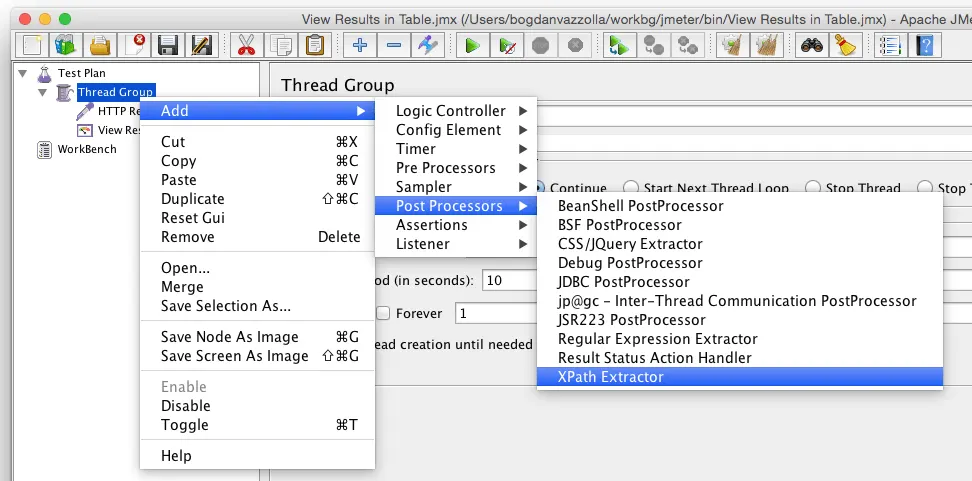Open the Function Helper dialog icon
The height and width of the screenshot is (481, 972).
point(890,45)
